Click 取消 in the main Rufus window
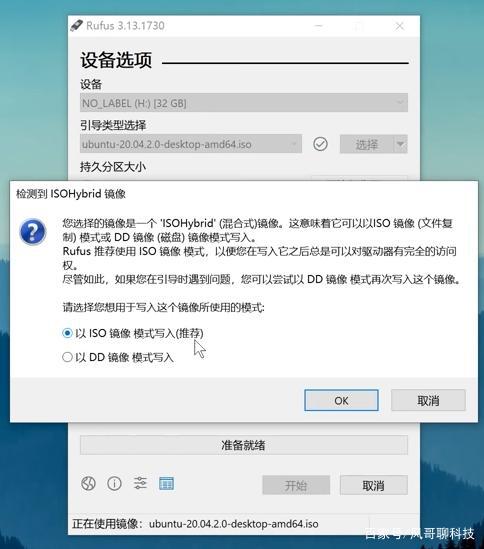 pos(374,485)
